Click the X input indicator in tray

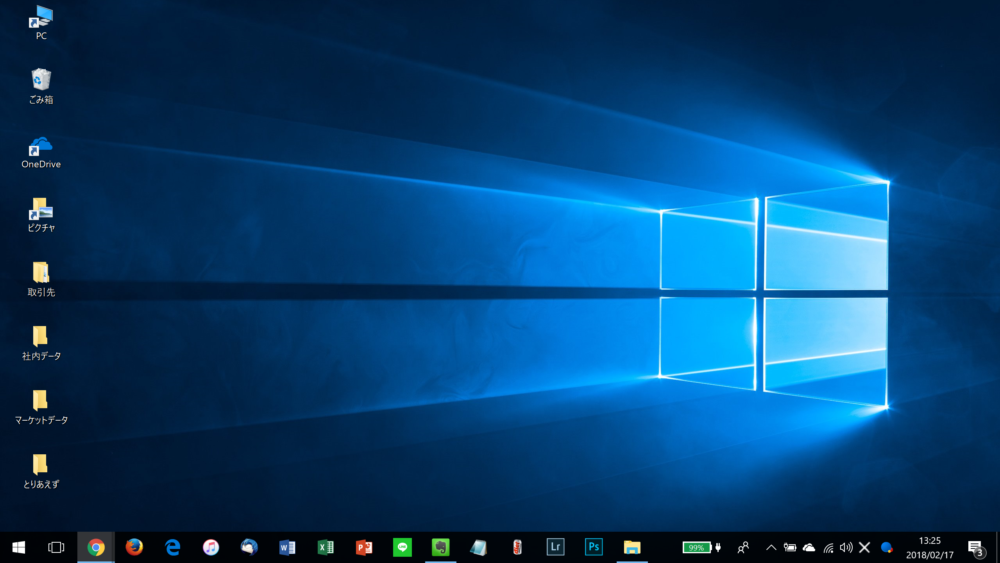[x=865, y=547]
